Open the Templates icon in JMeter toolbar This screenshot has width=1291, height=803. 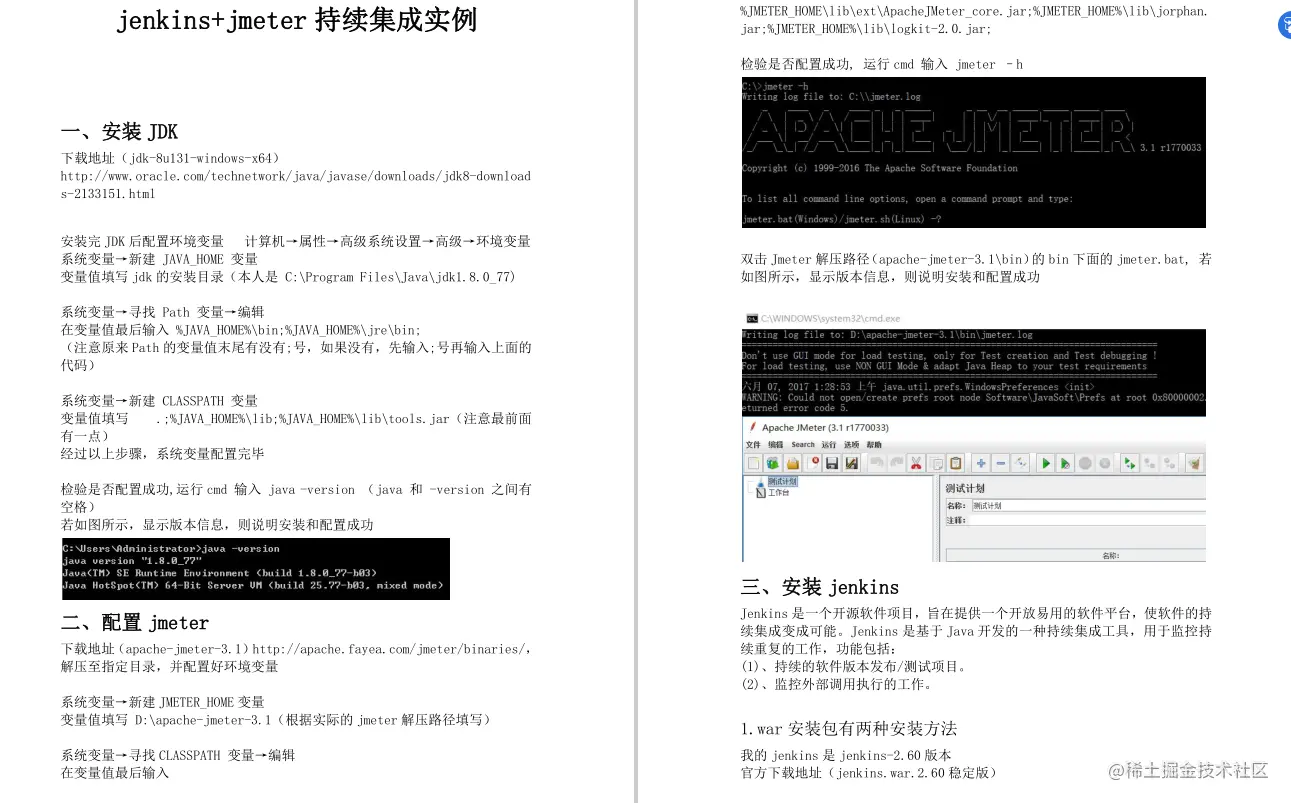772,462
